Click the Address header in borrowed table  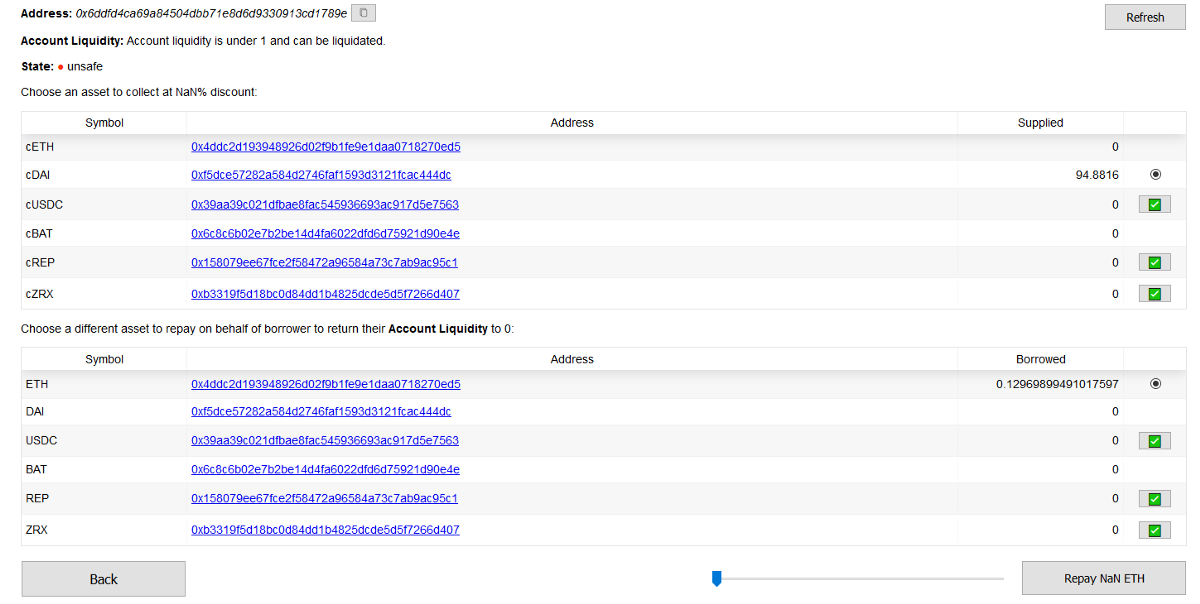point(572,359)
